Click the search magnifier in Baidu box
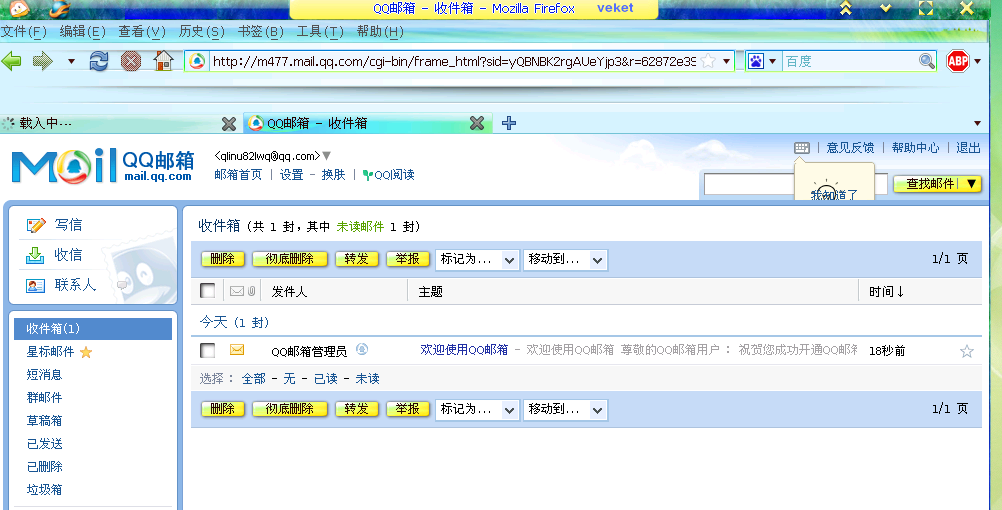The image size is (1002, 510). click(927, 61)
